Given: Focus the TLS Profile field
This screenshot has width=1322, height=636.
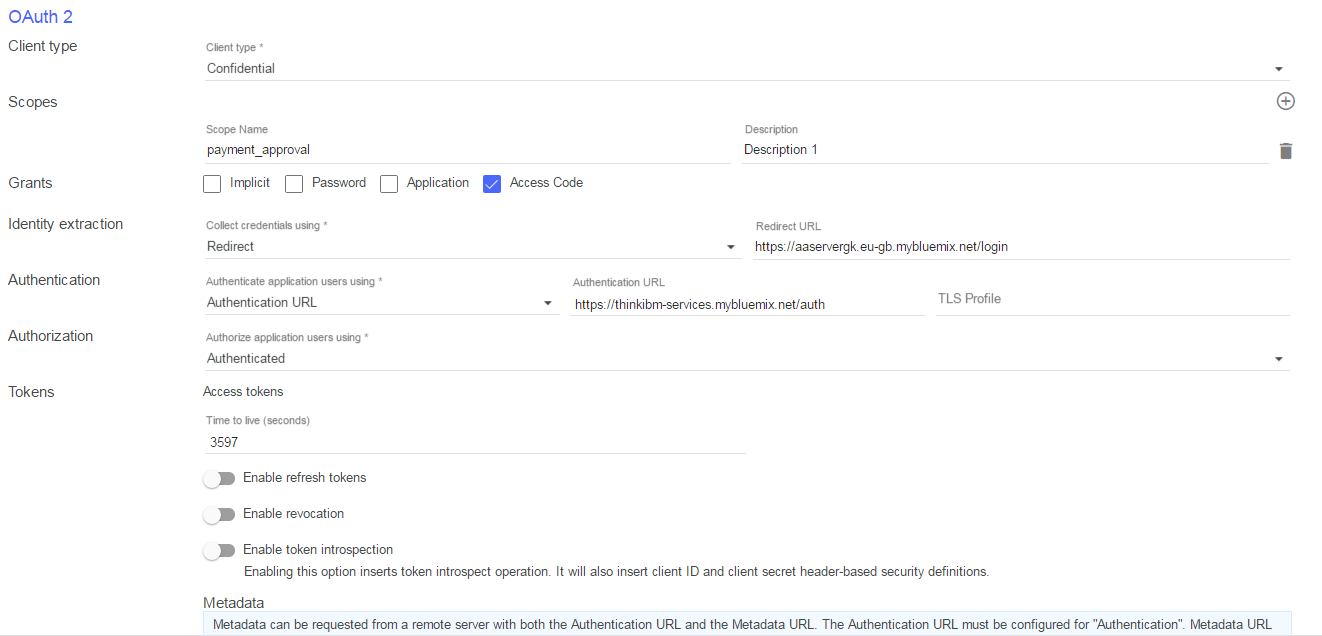Looking at the screenshot, I should click(x=1113, y=299).
